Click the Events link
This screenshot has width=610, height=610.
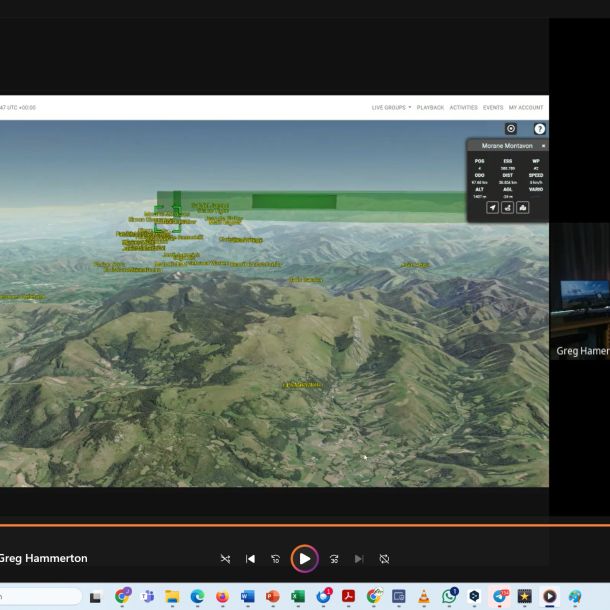click(x=493, y=107)
